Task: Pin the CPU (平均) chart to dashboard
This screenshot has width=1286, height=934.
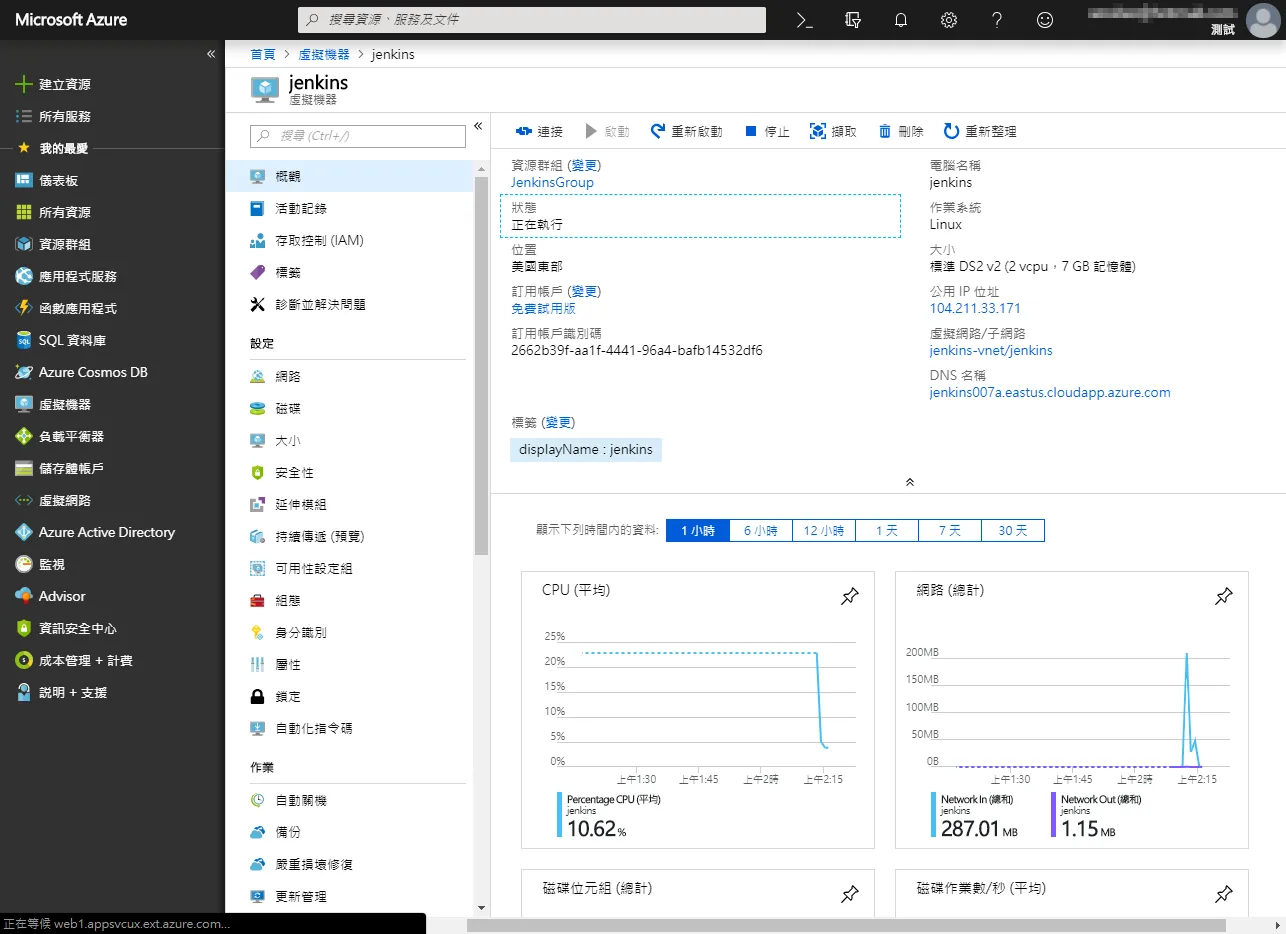Action: pos(849,597)
